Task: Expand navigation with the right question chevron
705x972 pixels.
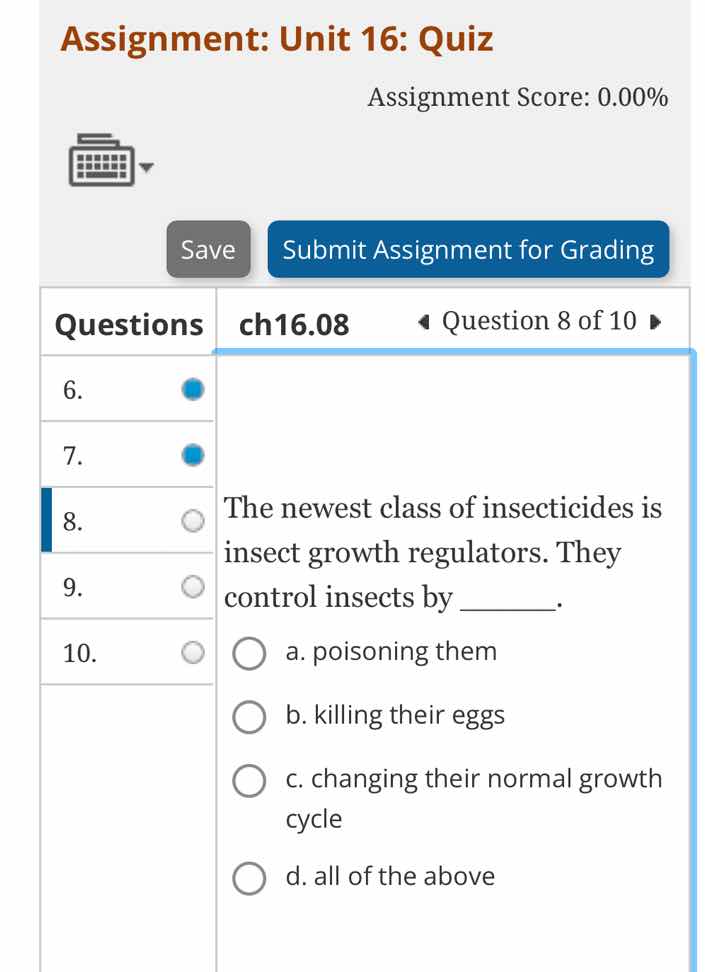Action: coord(655,321)
